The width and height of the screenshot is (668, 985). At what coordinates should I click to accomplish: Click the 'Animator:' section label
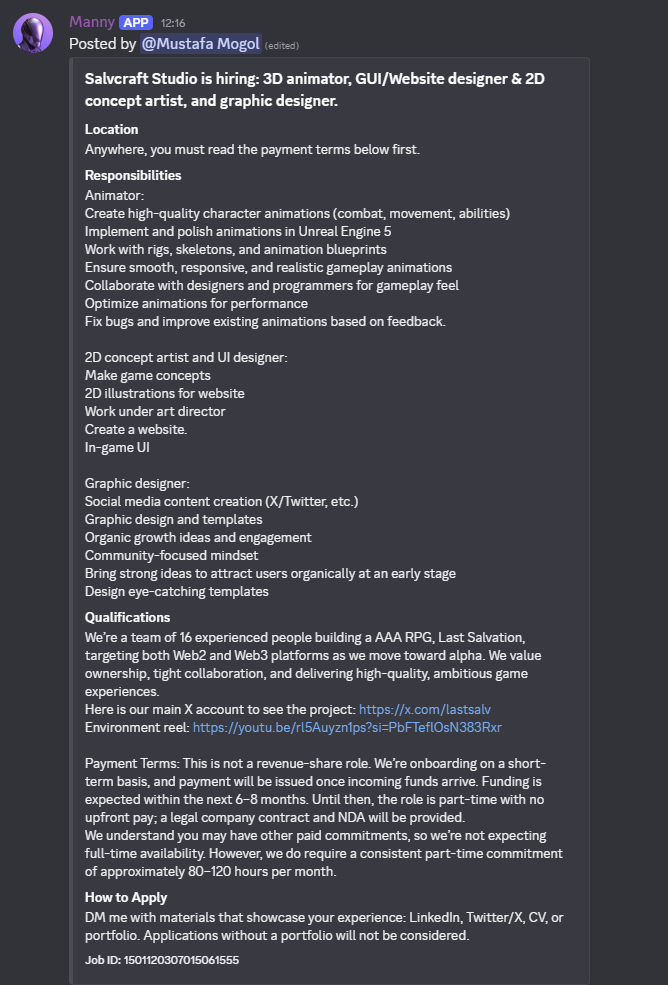click(114, 195)
